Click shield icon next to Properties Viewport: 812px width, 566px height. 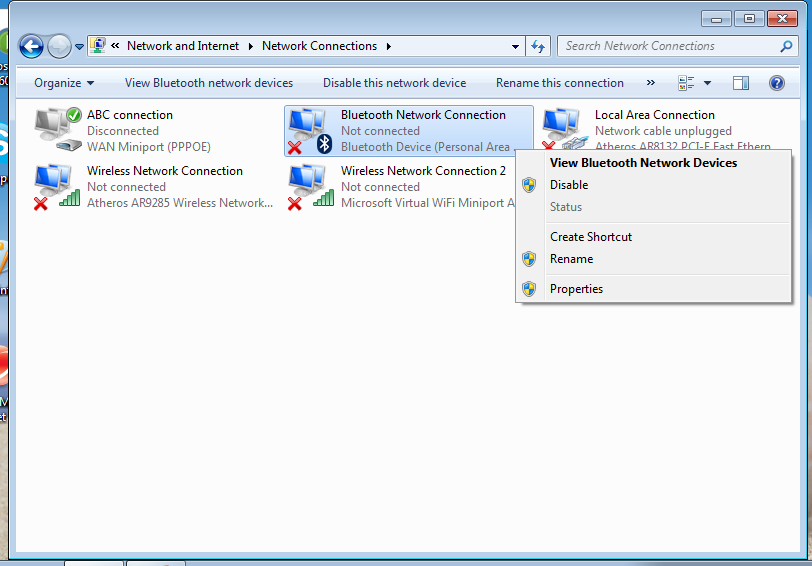coord(529,289)
